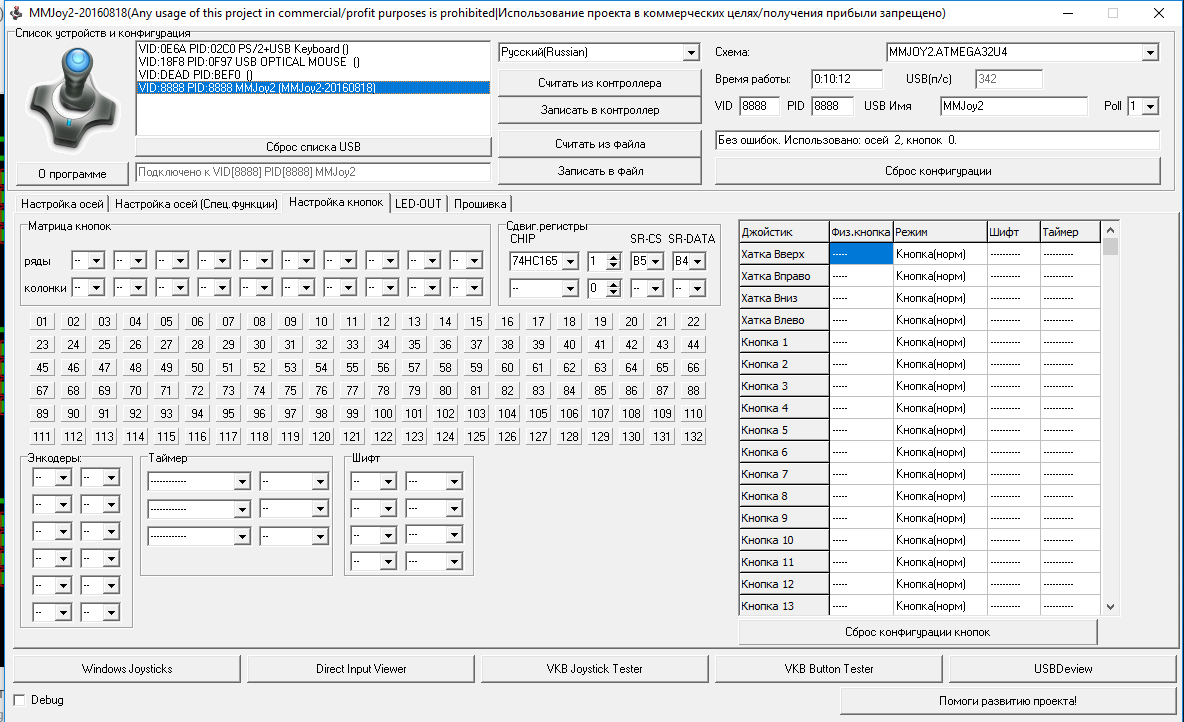Viewport: 1184px width, 722px height.
Task: Click the USB Имя field containing MMJoy2
Action: (1013, 106)
